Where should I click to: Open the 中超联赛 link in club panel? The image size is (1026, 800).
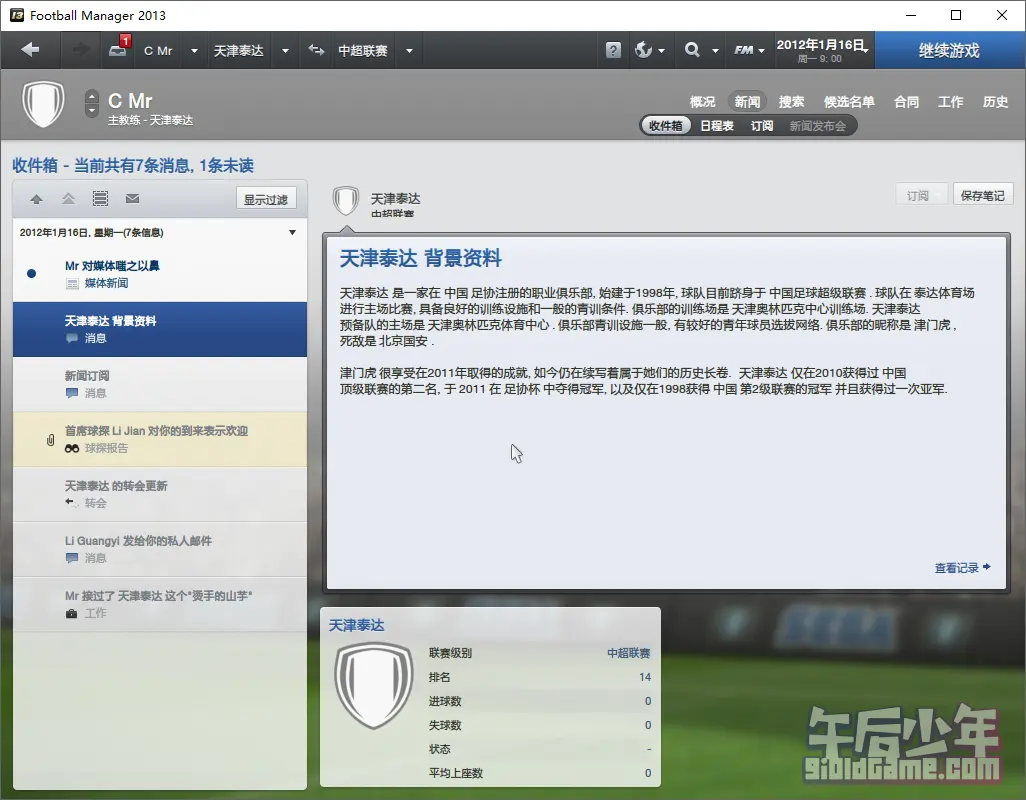pyautogui.click(x=628, y=653)
